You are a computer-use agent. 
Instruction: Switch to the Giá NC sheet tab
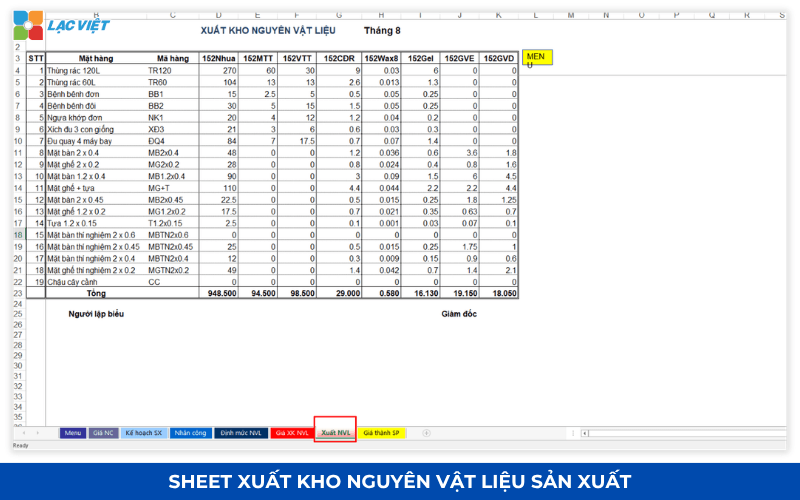(104, 433)
